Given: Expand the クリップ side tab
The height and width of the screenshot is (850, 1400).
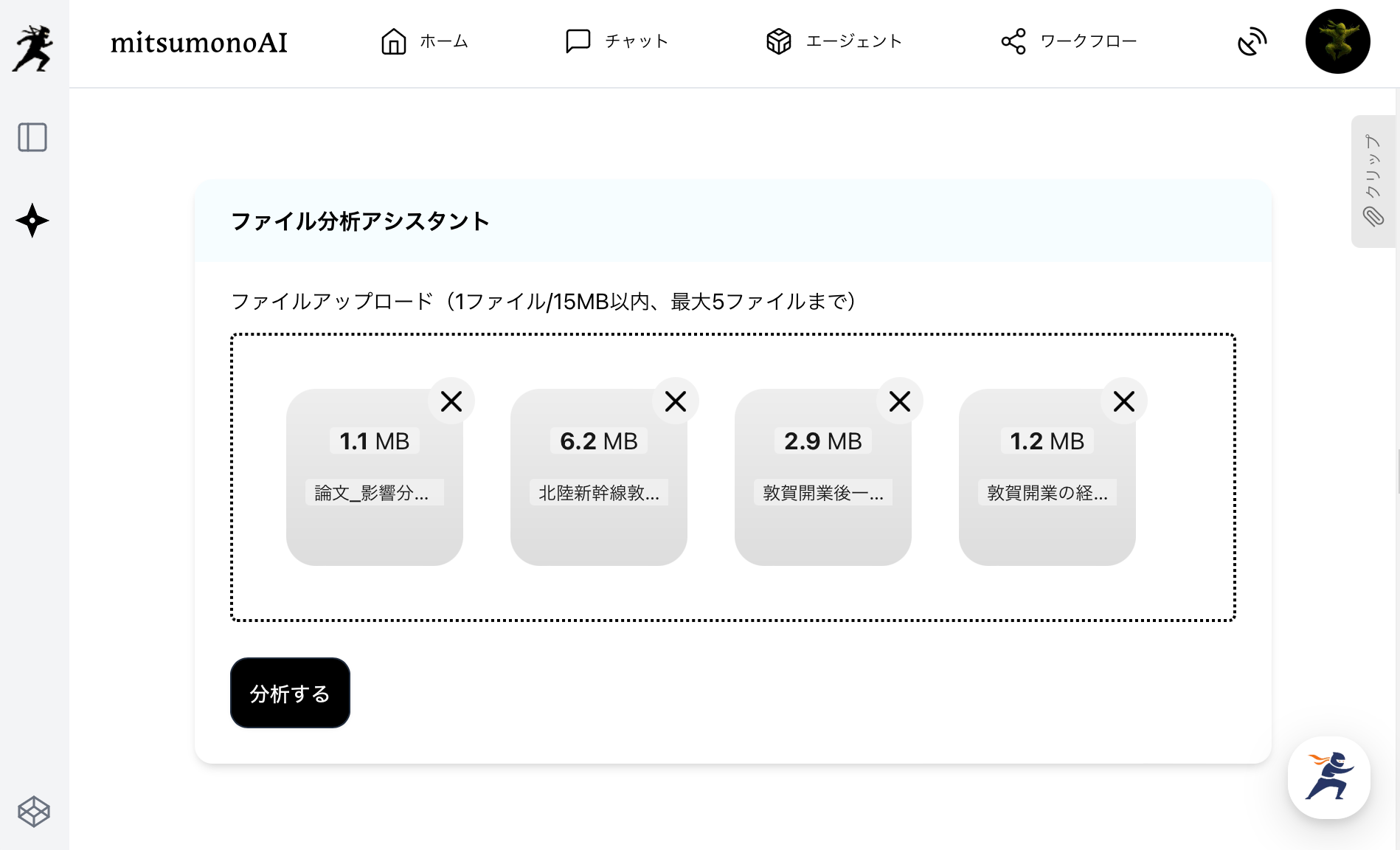Looking at the screenshot, I should (x=1373, y=182).
